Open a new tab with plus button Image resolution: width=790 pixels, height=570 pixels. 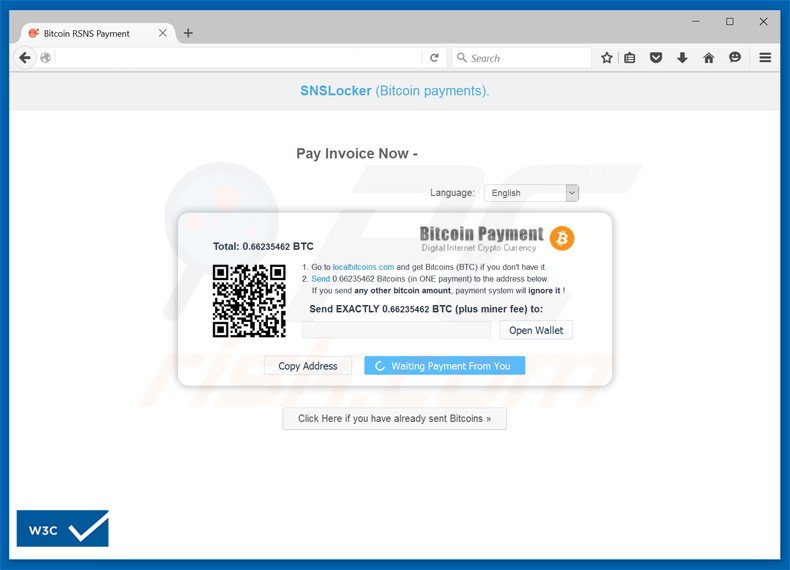click(x=188, y=33)
